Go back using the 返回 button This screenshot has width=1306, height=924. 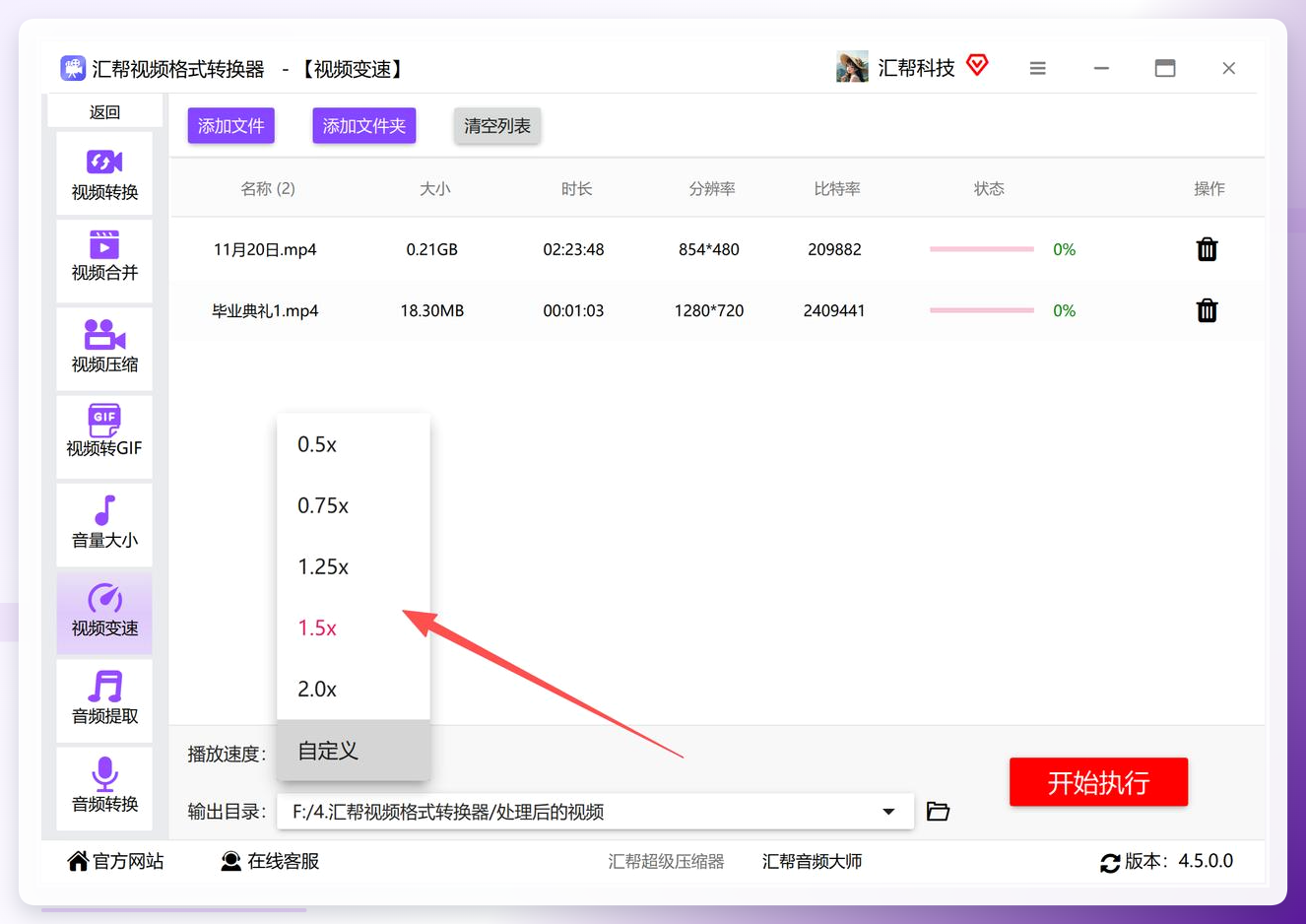point(104,112)
